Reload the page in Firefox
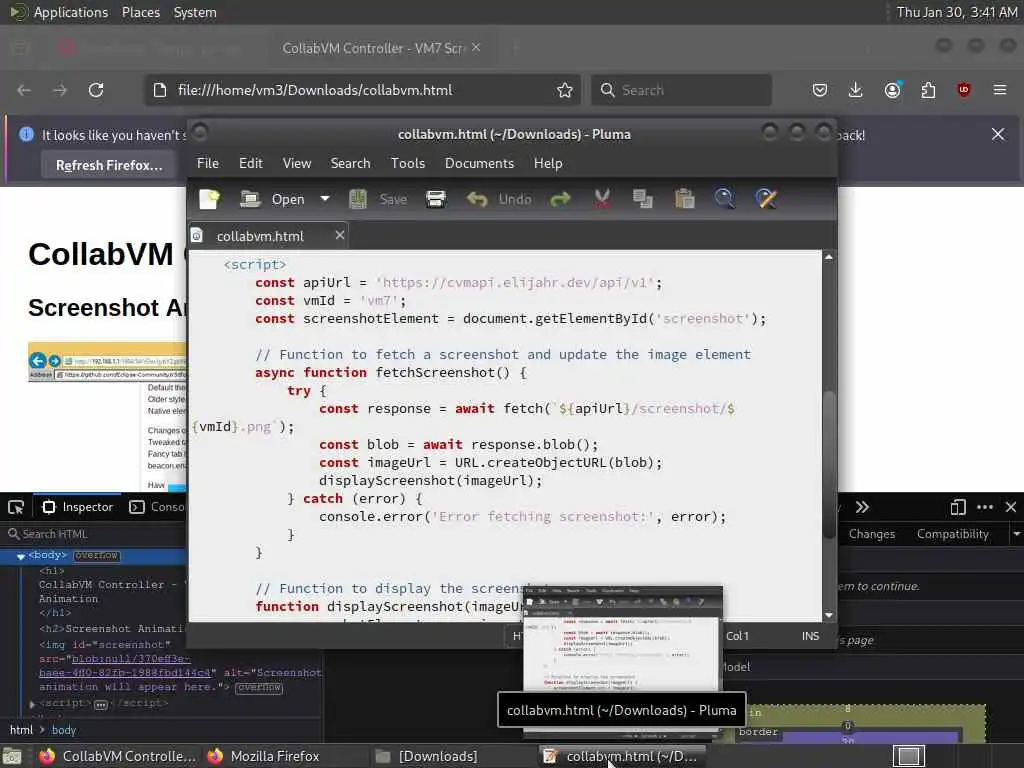Screen dimensions: 1024x768 click(96, 90)
